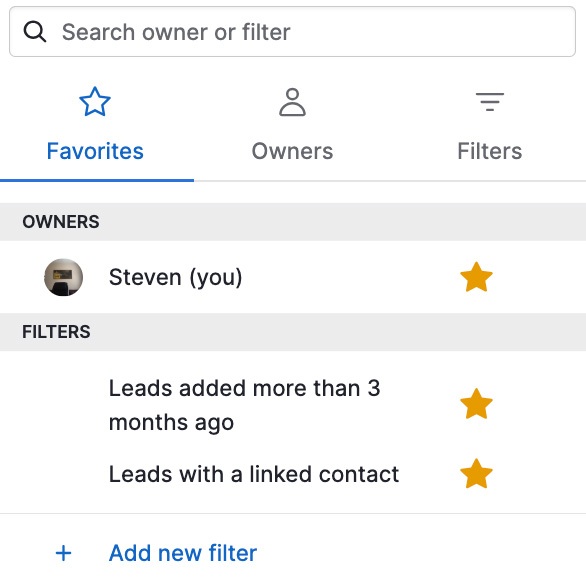Click the magnifying glass search icon
The height and width of the screenshot is (588, 586).
point(34,32)
